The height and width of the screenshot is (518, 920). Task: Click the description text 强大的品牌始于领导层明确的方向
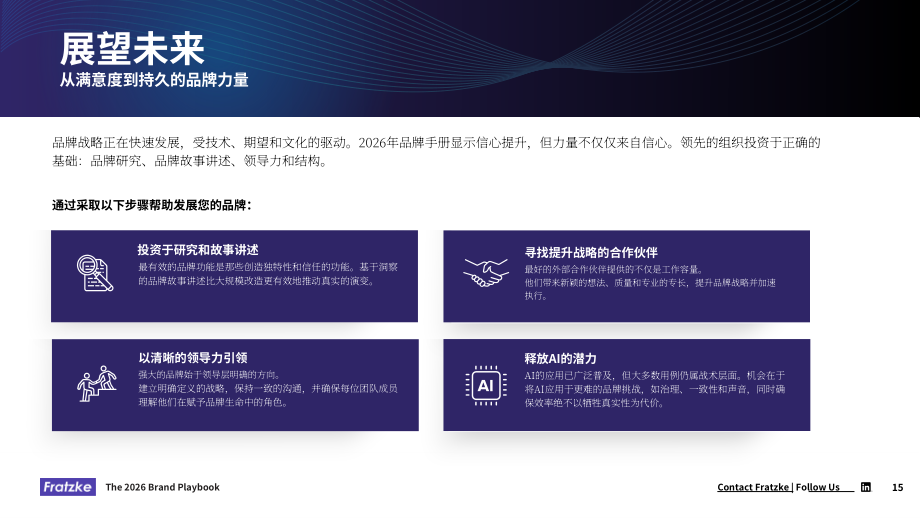(209, 374)
